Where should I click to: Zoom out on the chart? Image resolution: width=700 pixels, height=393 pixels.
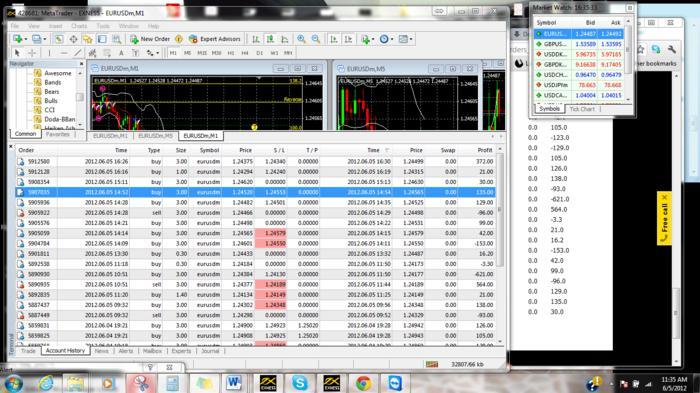(316, 39)
